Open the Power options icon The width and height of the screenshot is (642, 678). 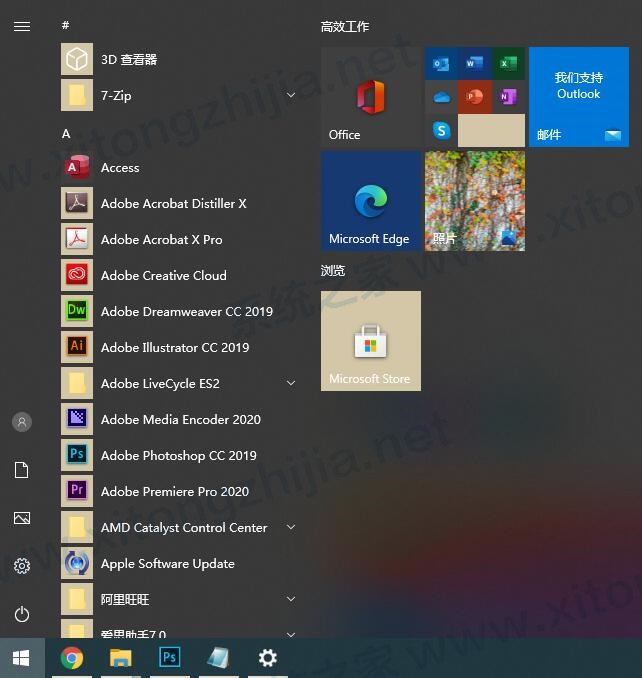pos(22,614)
